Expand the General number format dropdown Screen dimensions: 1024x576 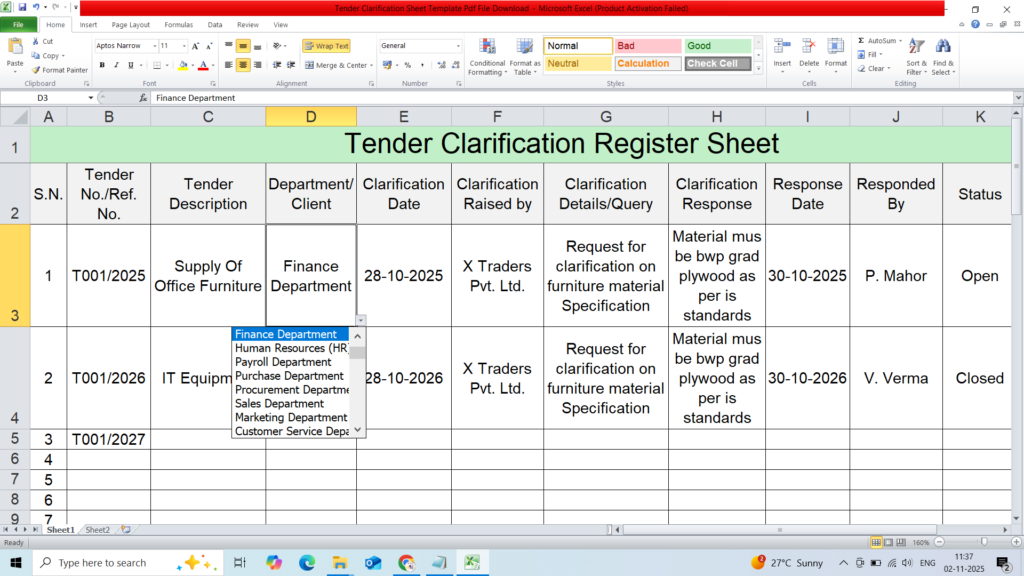click(458, 46)
